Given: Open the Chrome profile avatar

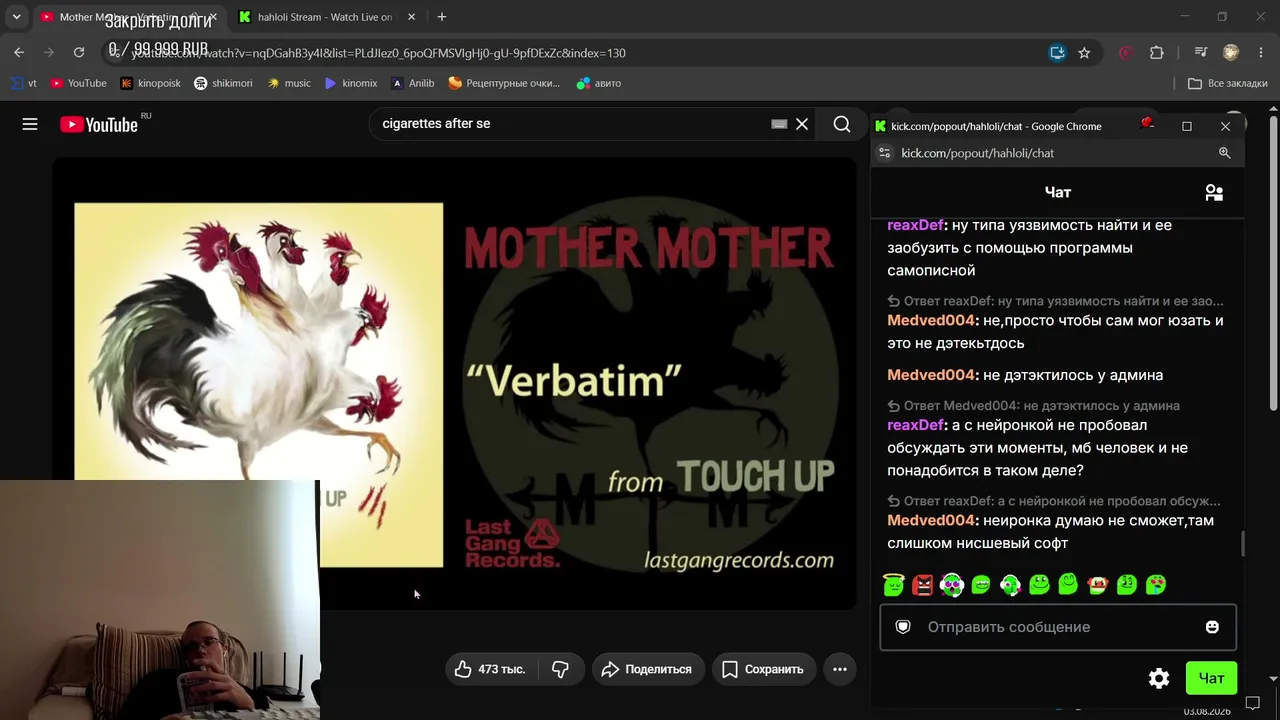Looking at the screenshot, I should point(1231,53).
